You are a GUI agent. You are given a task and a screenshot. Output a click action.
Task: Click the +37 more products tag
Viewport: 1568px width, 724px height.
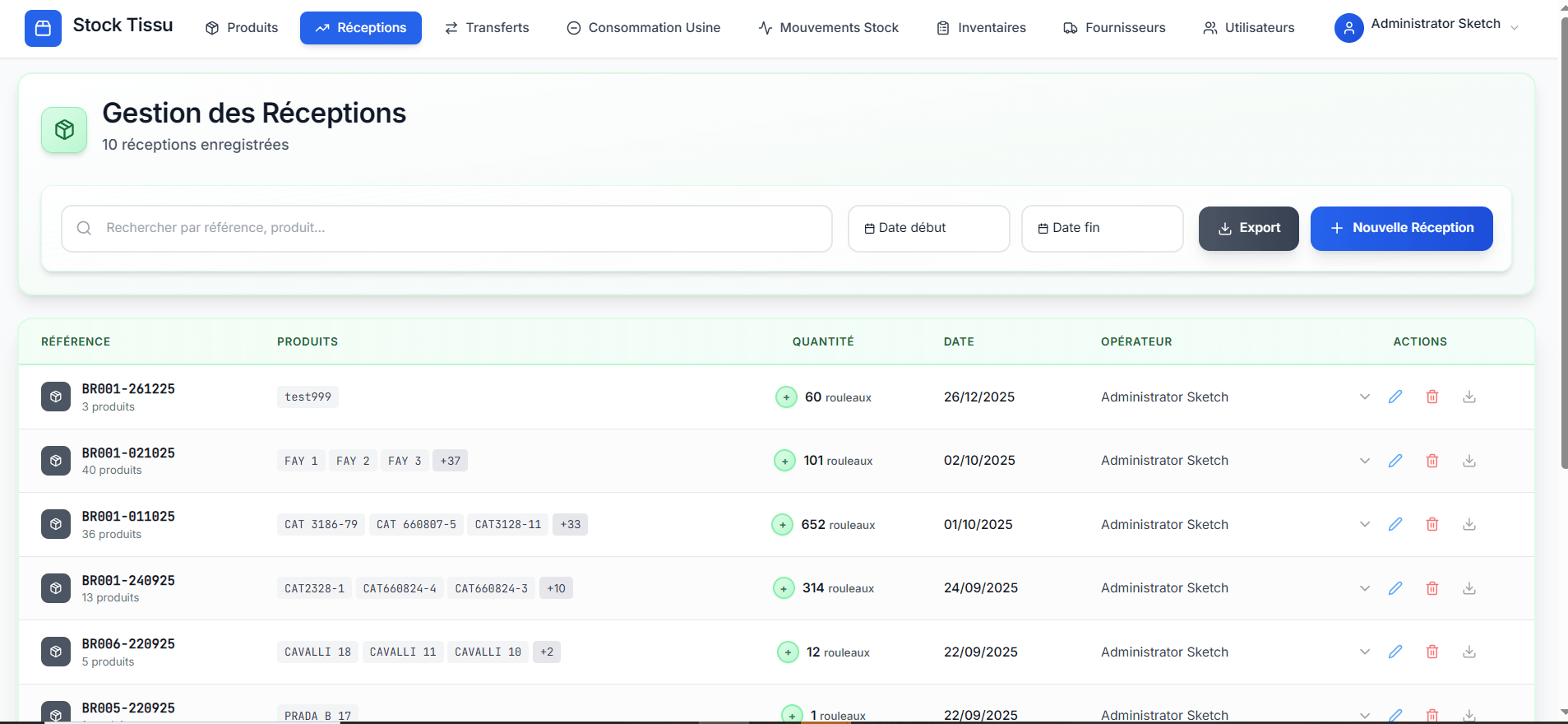pyautogui.click(x=451, y=461)
